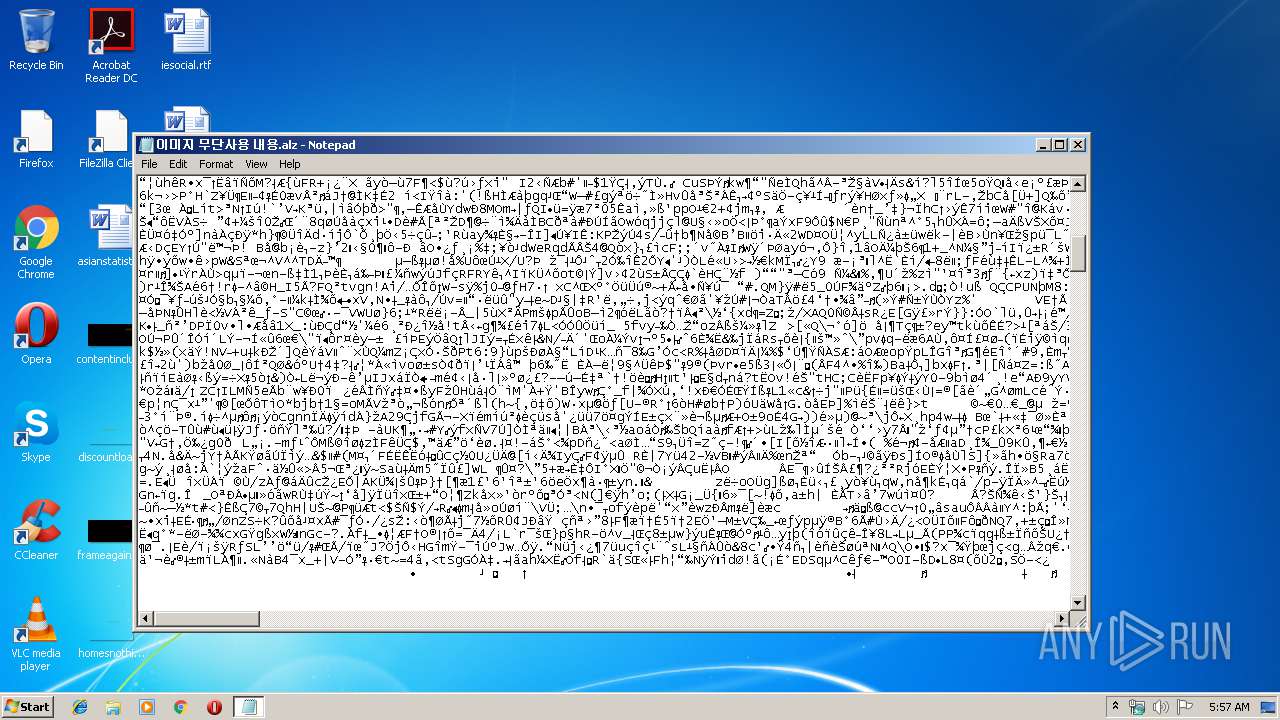Click the Notepad taskbar button
Image resolution: width=1280 pixels, height=720 pixels.
[248, 707]
